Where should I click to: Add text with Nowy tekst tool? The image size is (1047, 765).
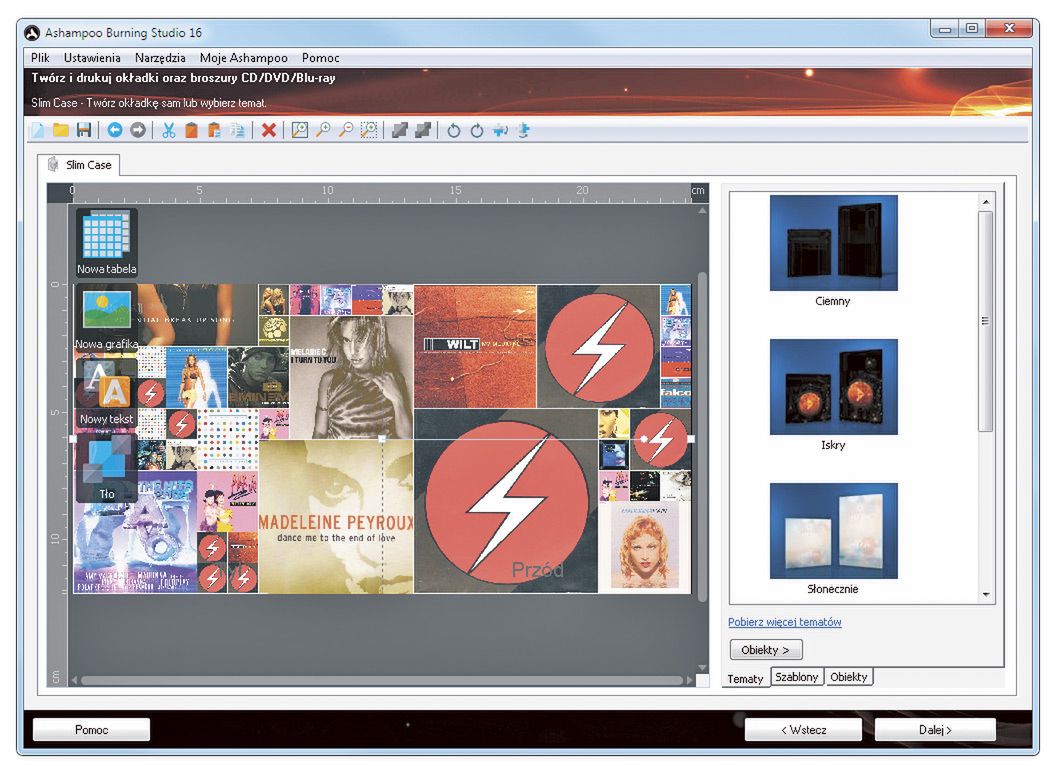click(x=107, y=393)
